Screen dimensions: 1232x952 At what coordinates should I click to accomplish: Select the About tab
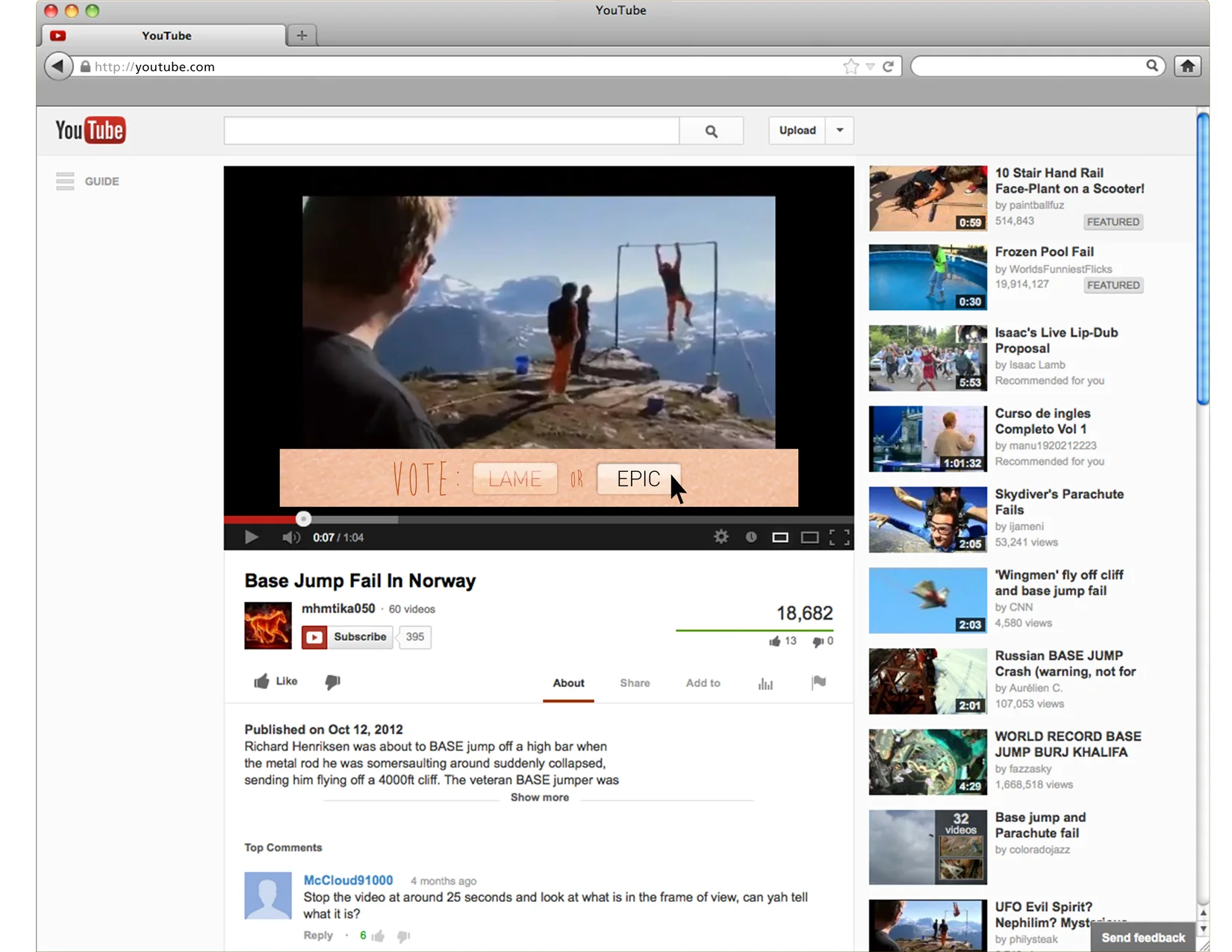click(x=568, y=682)
